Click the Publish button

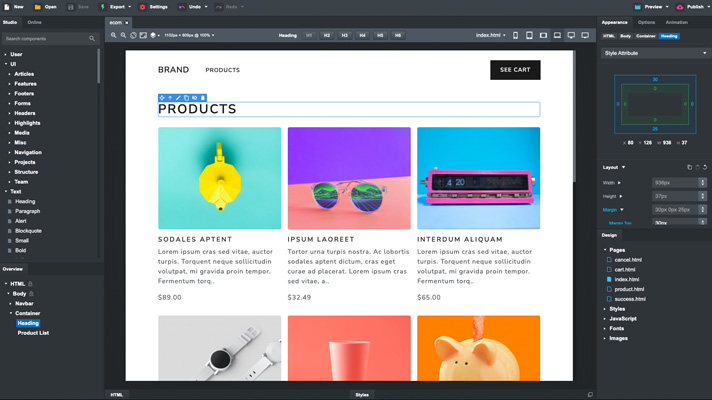tap(691, 7)
